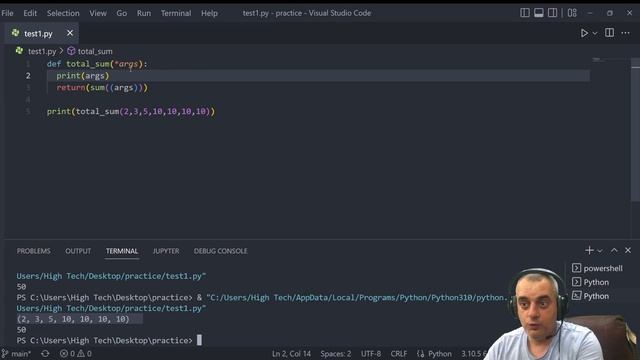
Task: Open the View menu
Action: coord(98,13)
